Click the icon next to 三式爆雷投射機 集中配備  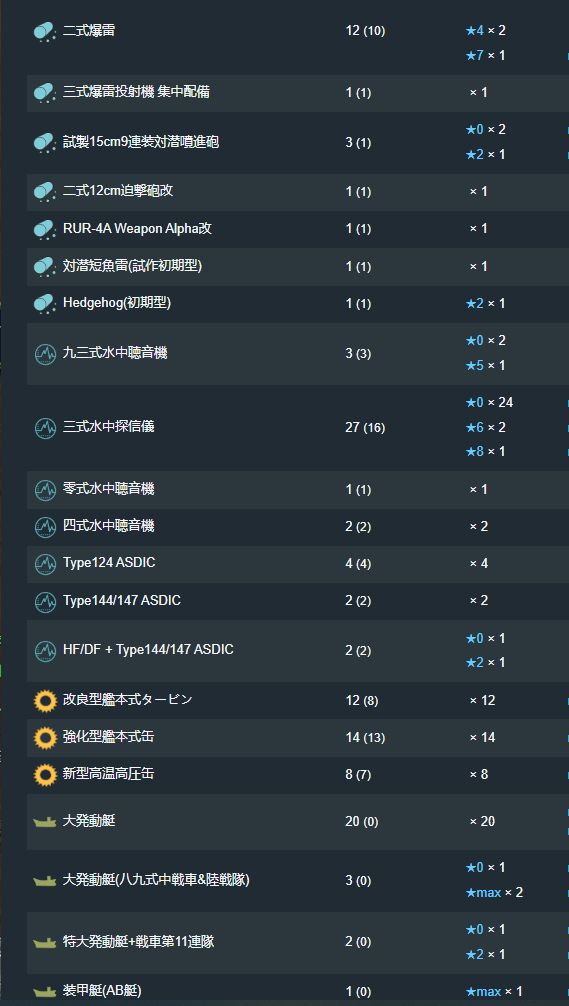pyautogui.click(x=45, y=93)
